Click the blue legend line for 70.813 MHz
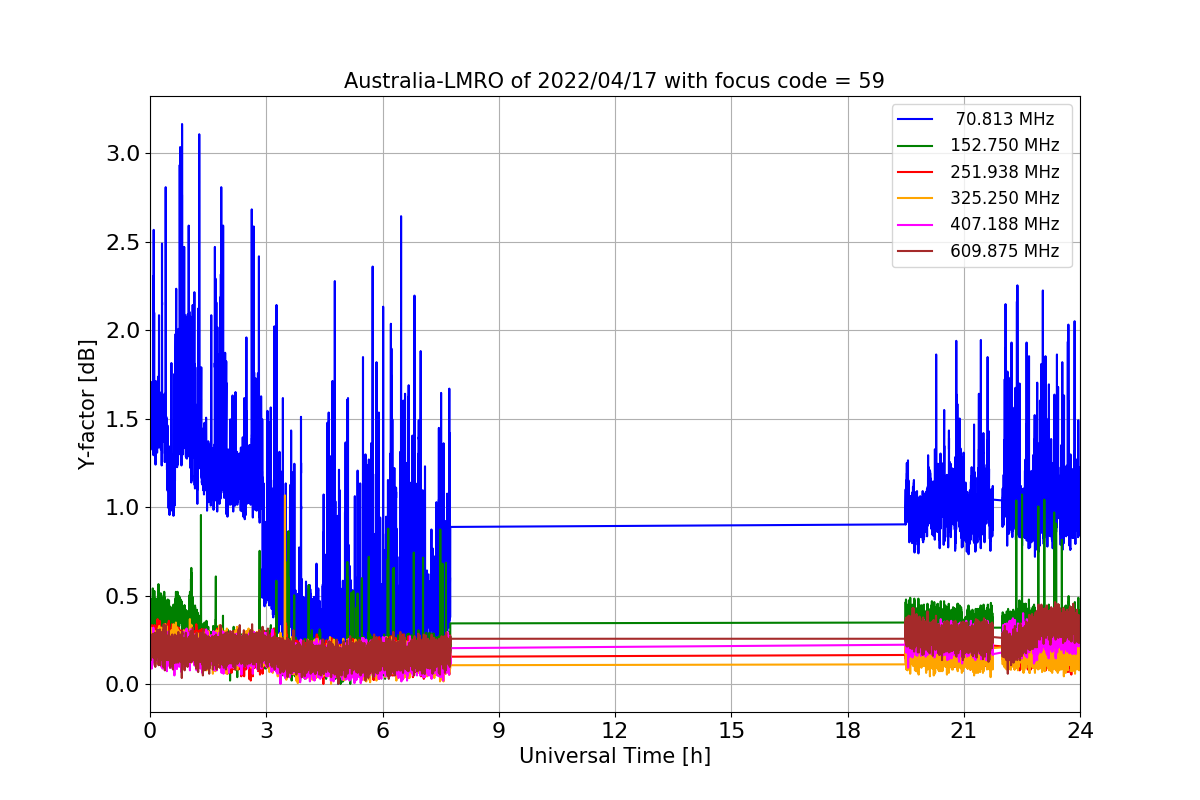This screenshot has height=800, width=1200. pyautogui.click(x=916, y=119)
